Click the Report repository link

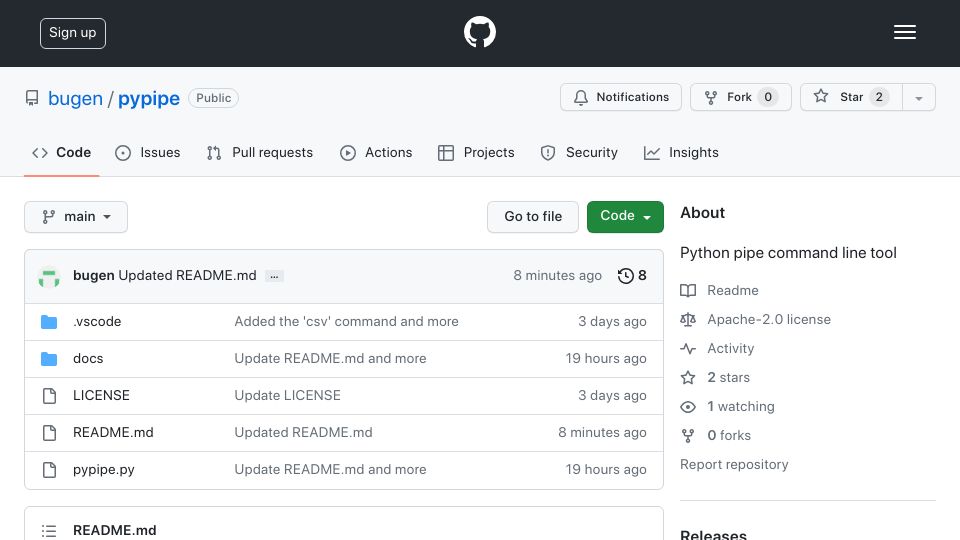click(734, 465)
